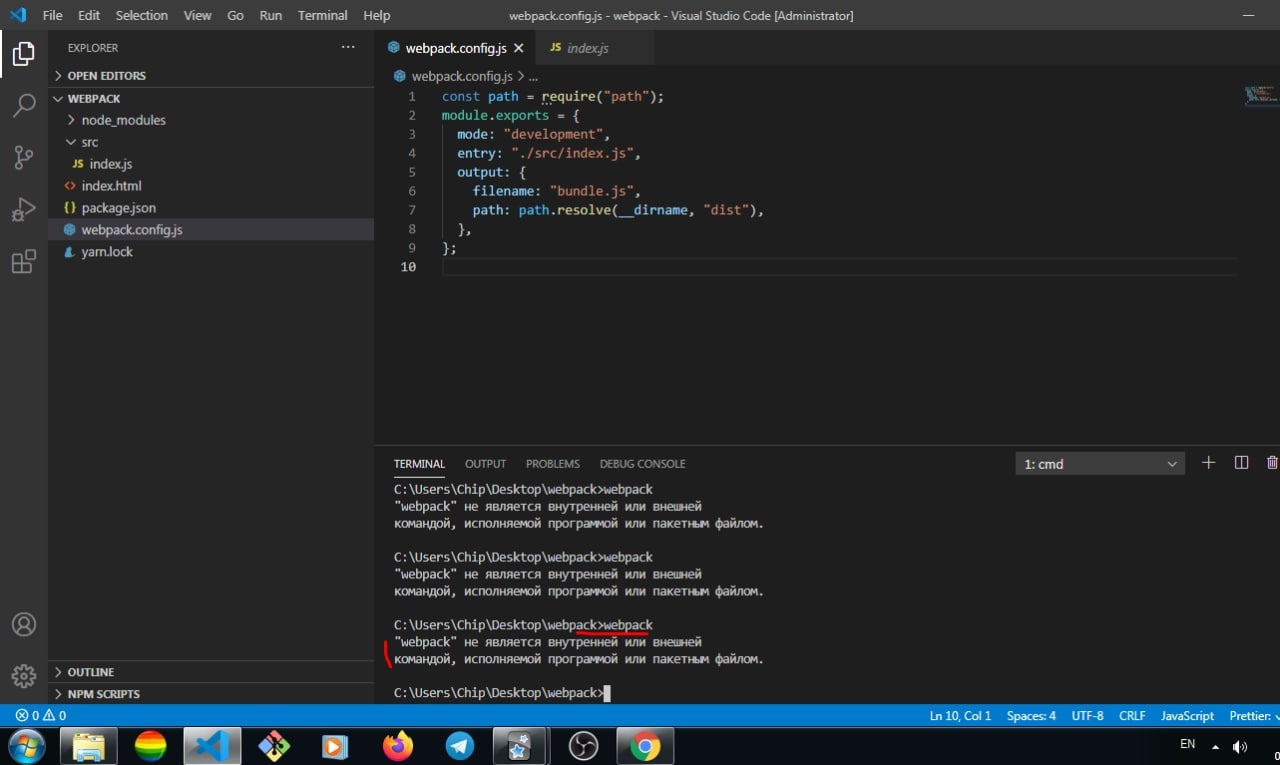
Task: Select the Terminal panel tab
Action: pos(419,464)
